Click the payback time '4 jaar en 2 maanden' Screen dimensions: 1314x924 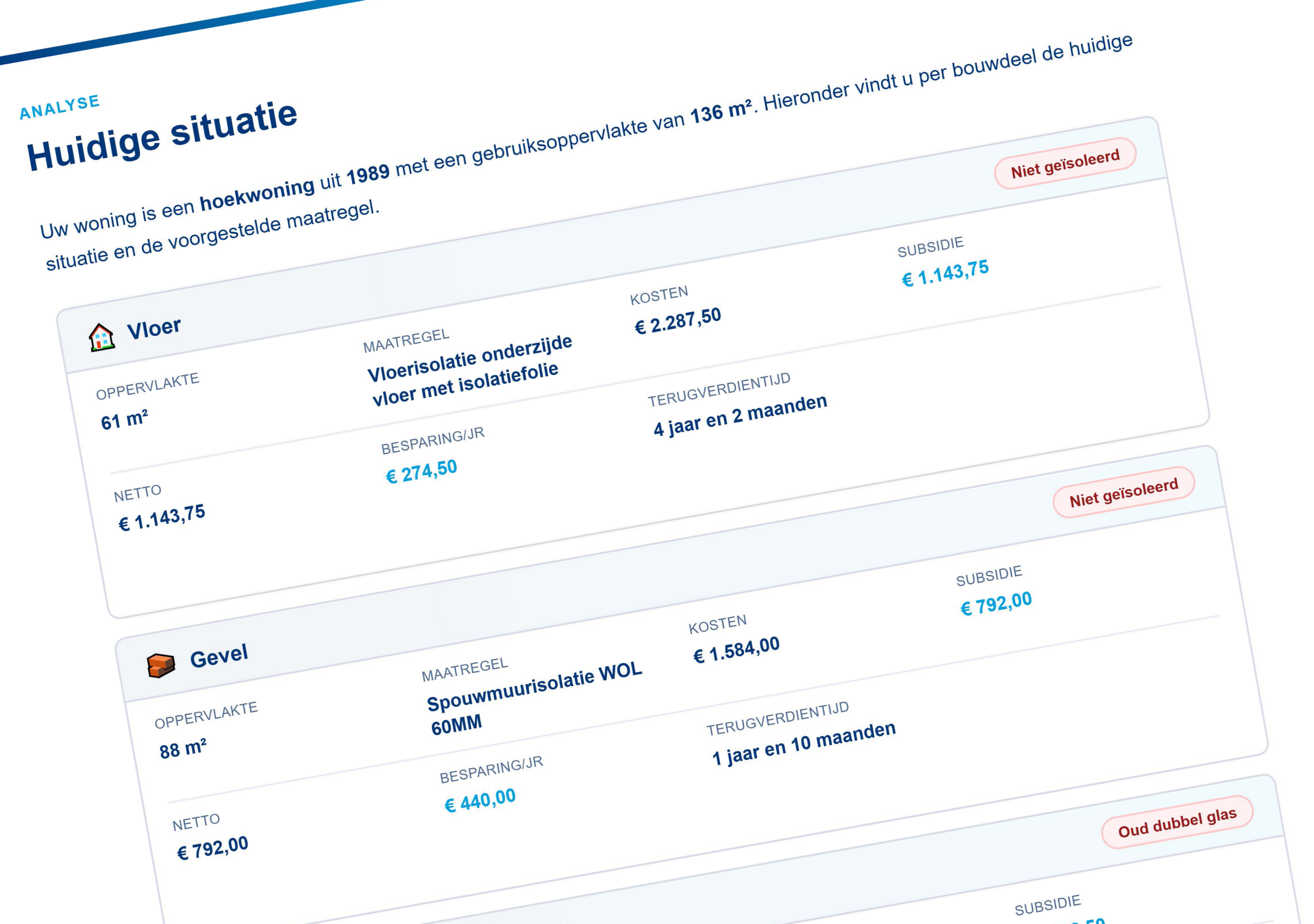pyautogui.click(x=741, y=416)
